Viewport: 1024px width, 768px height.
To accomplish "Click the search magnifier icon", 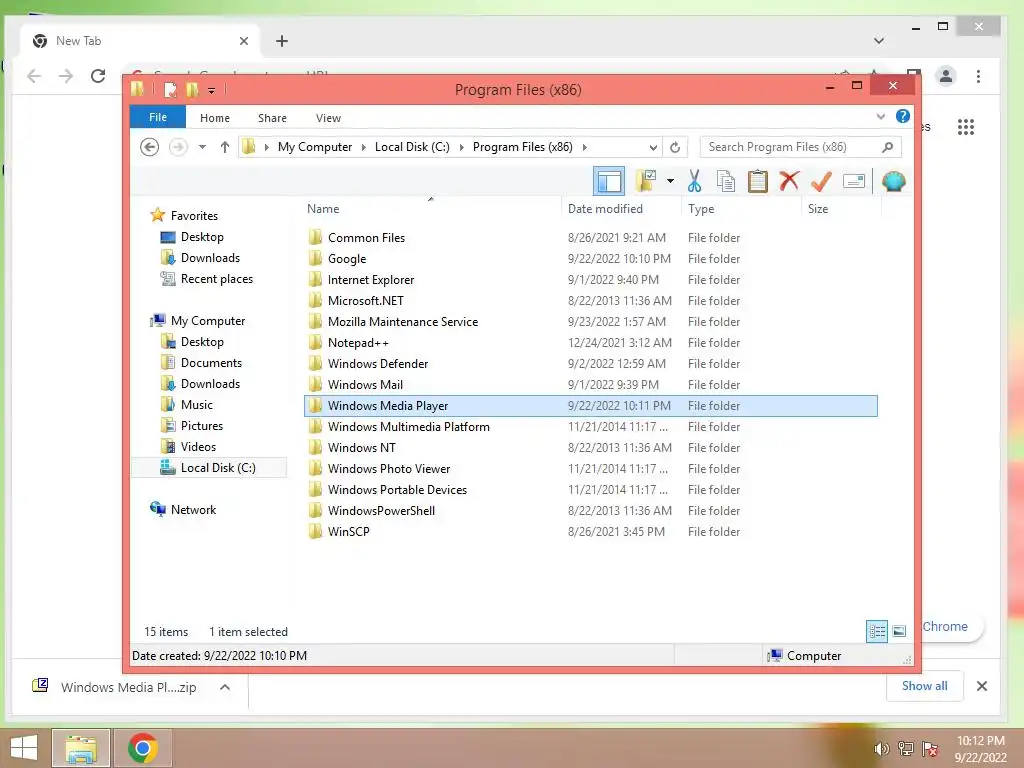I will (x=887, y=147).
